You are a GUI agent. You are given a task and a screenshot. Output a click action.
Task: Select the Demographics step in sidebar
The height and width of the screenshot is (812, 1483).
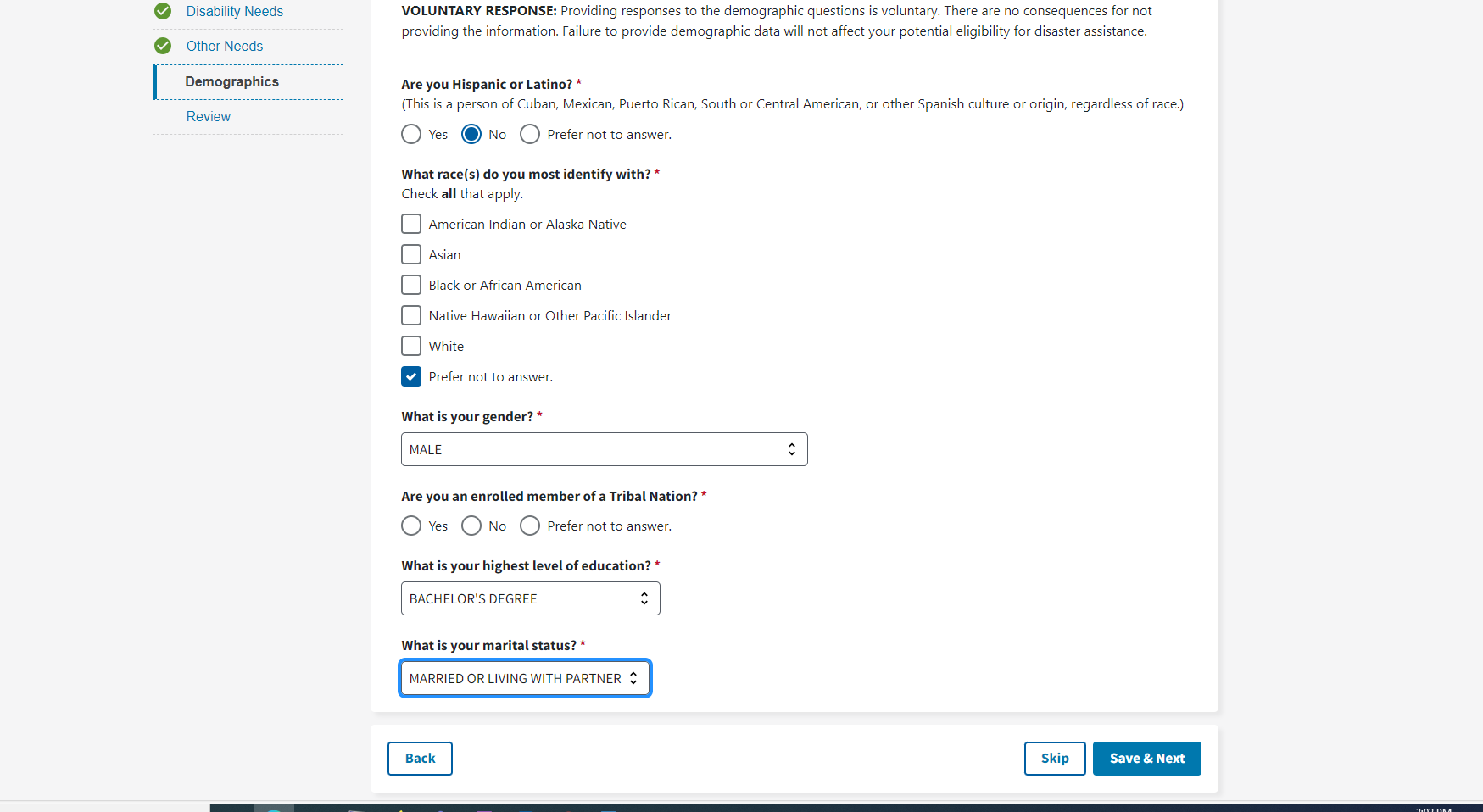[232, 81]
